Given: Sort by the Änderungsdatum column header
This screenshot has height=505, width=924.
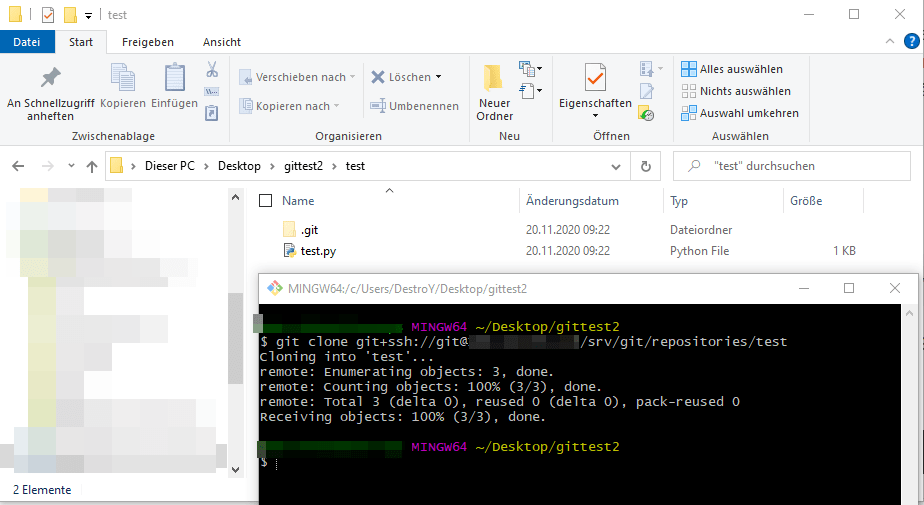Looking at the screenshot, I should (572, 201).
